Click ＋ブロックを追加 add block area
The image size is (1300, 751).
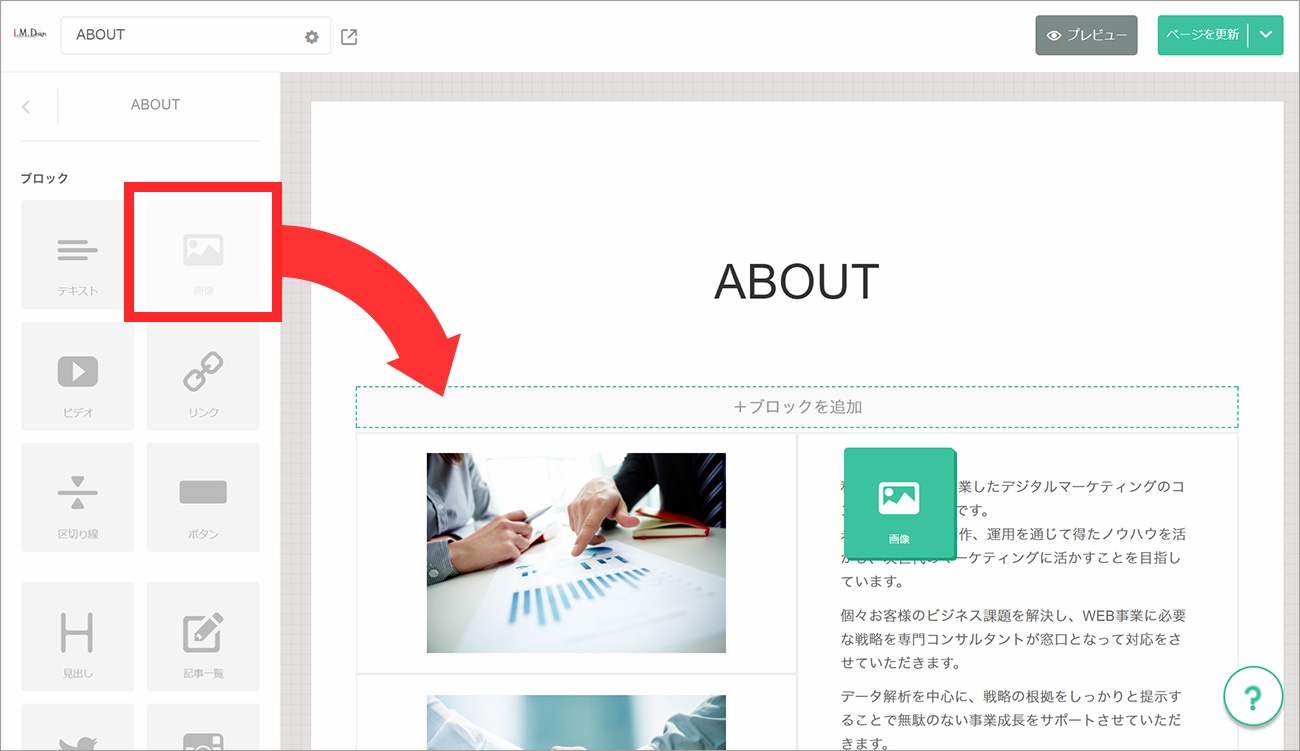797,407
